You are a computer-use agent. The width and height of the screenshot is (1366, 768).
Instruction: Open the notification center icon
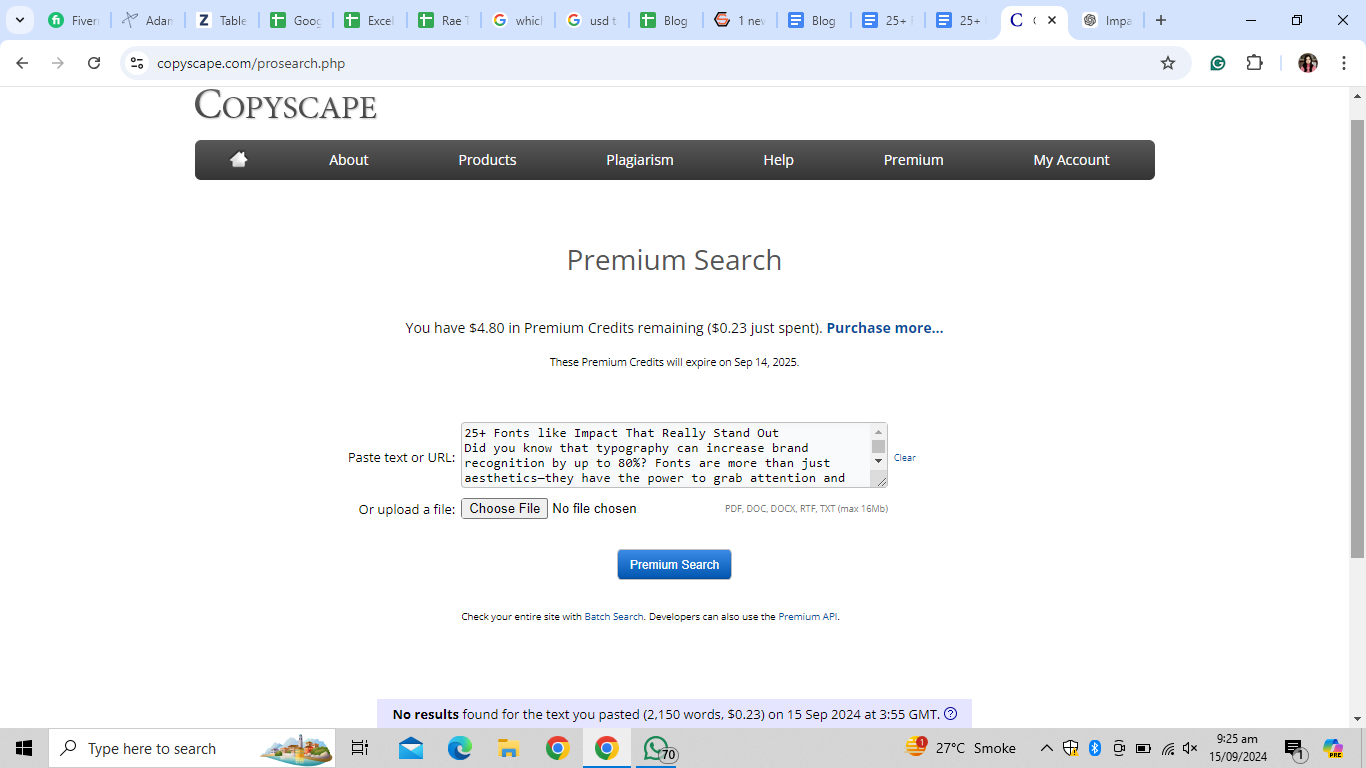pyautogui.click(x=1295, y=748)
